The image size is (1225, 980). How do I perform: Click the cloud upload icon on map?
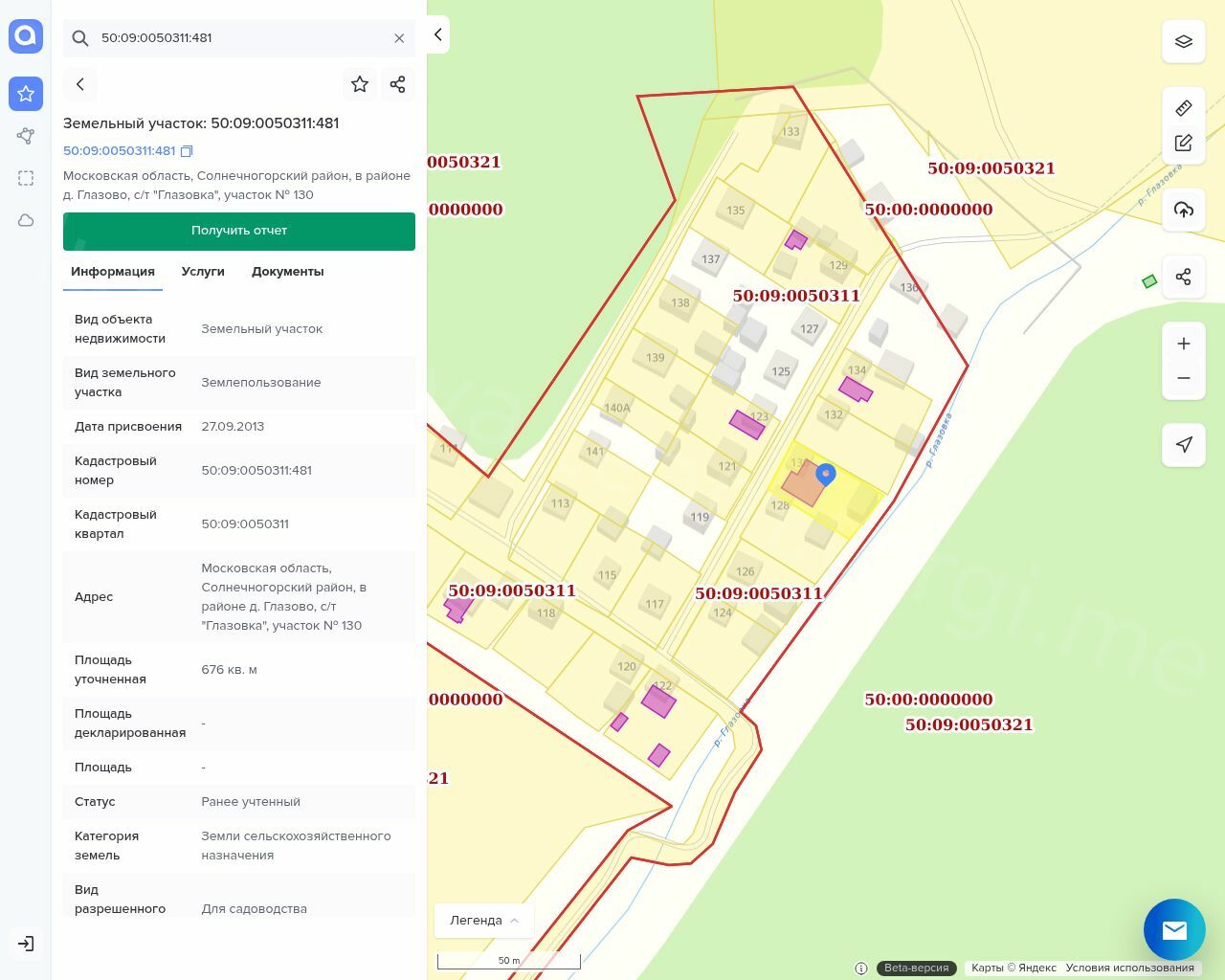click(x=1183, y=210)
